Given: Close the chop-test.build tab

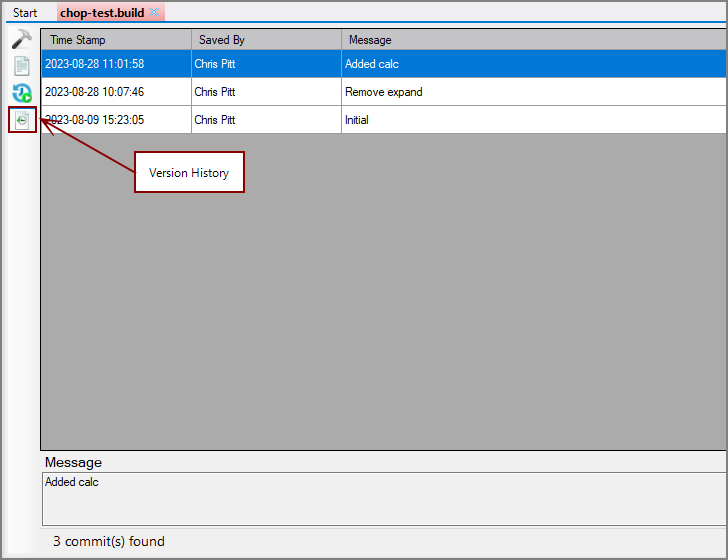Looking at the screenshot, I should pos(154,13).
